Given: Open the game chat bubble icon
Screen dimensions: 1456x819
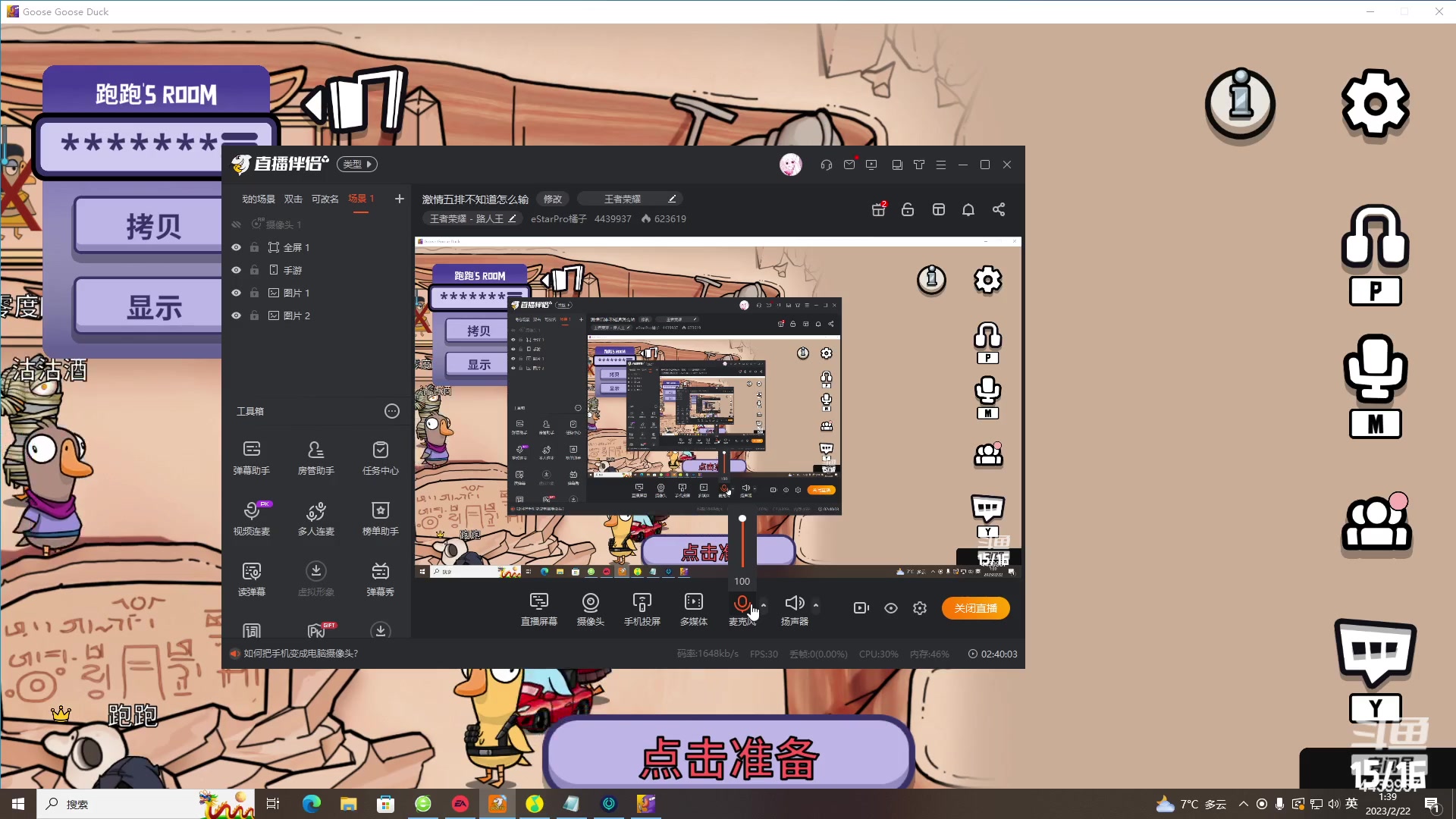Looking at the screenshot, I should click(x=1375, y=654).
